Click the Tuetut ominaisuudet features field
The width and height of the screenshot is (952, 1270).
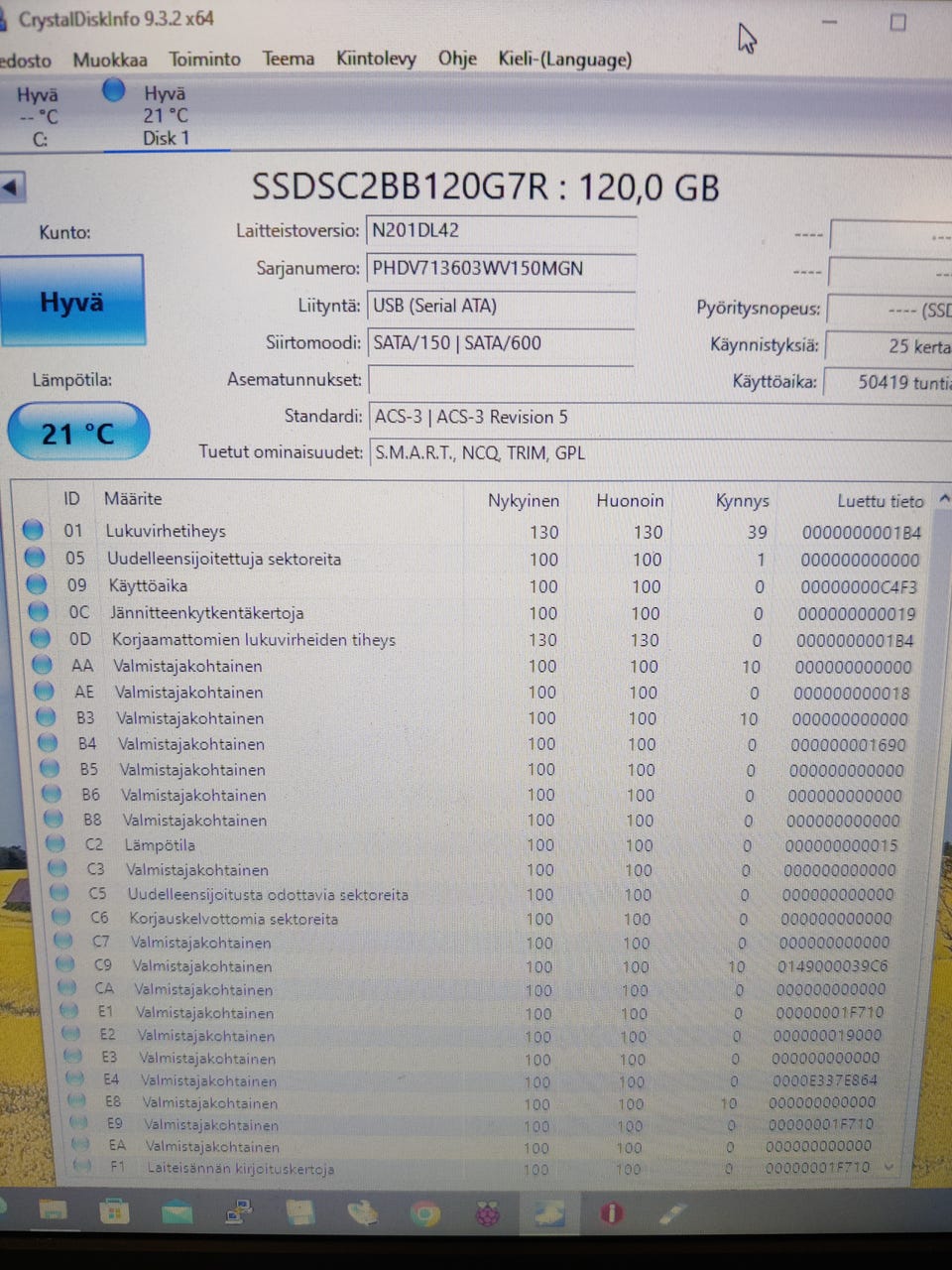click(659, 453)
